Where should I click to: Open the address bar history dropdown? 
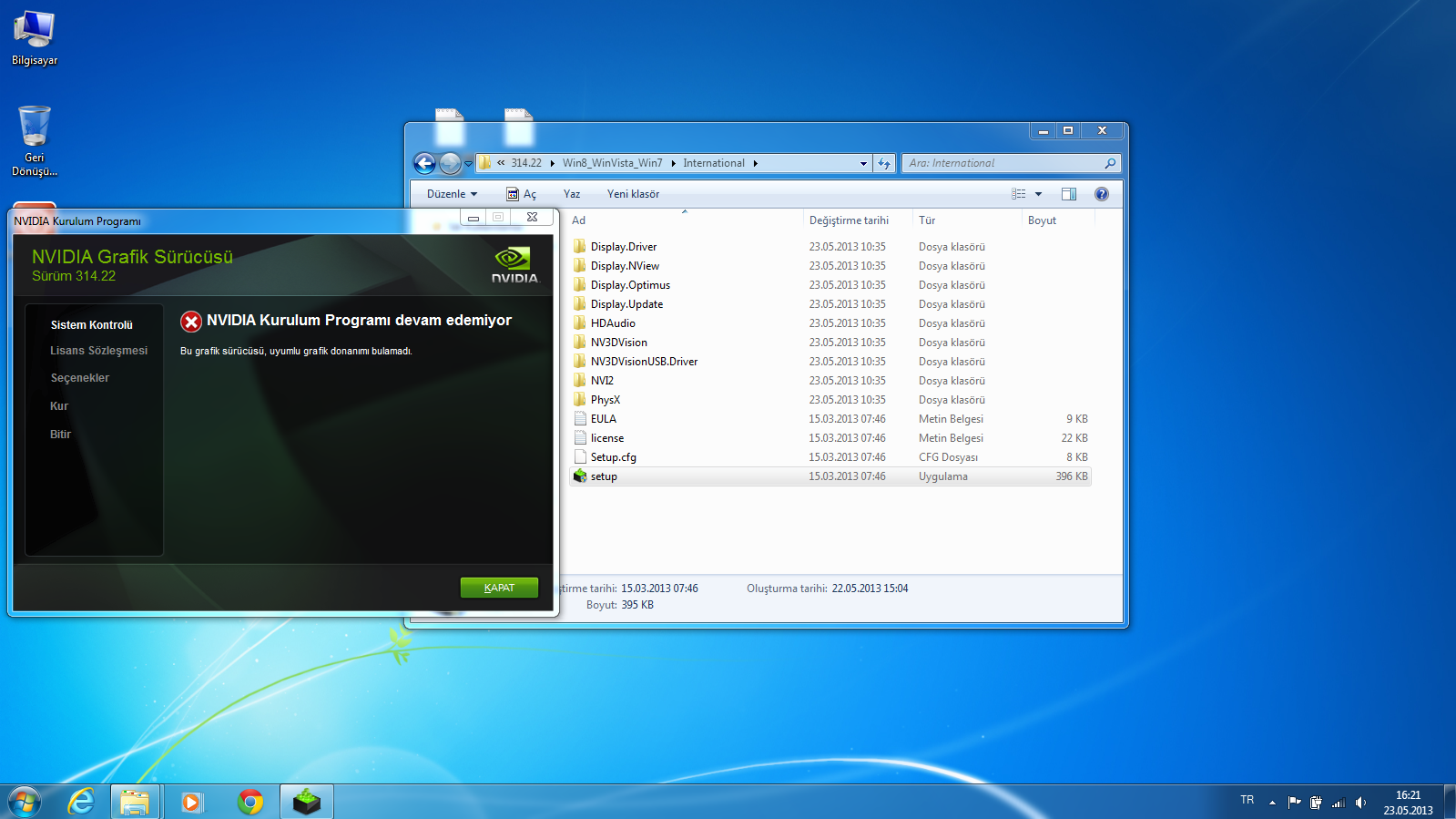point(863,164)
